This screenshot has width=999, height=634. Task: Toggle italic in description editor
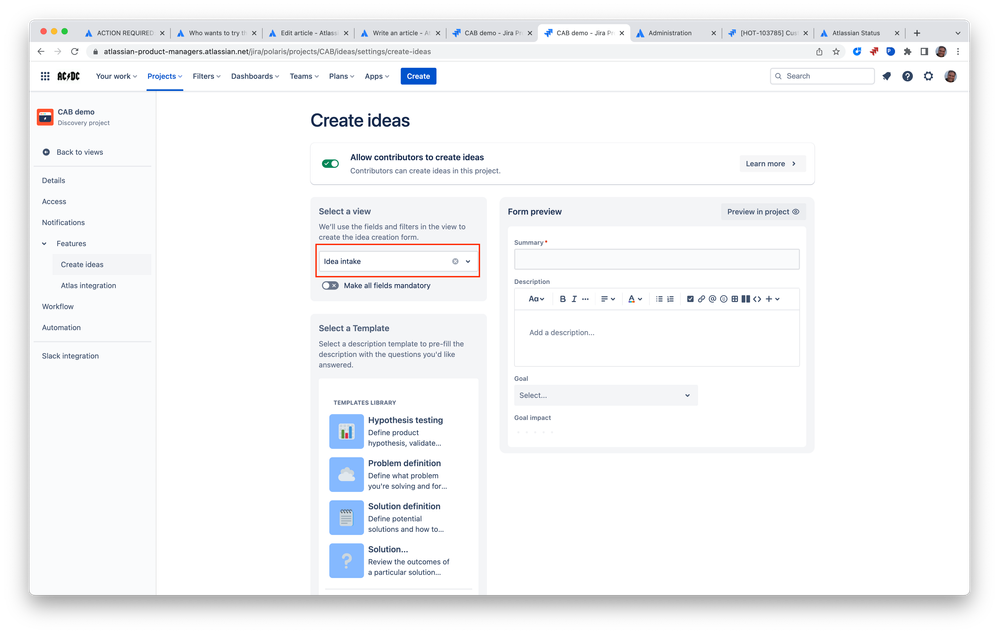pyautogui.click(x=573, y=299)
